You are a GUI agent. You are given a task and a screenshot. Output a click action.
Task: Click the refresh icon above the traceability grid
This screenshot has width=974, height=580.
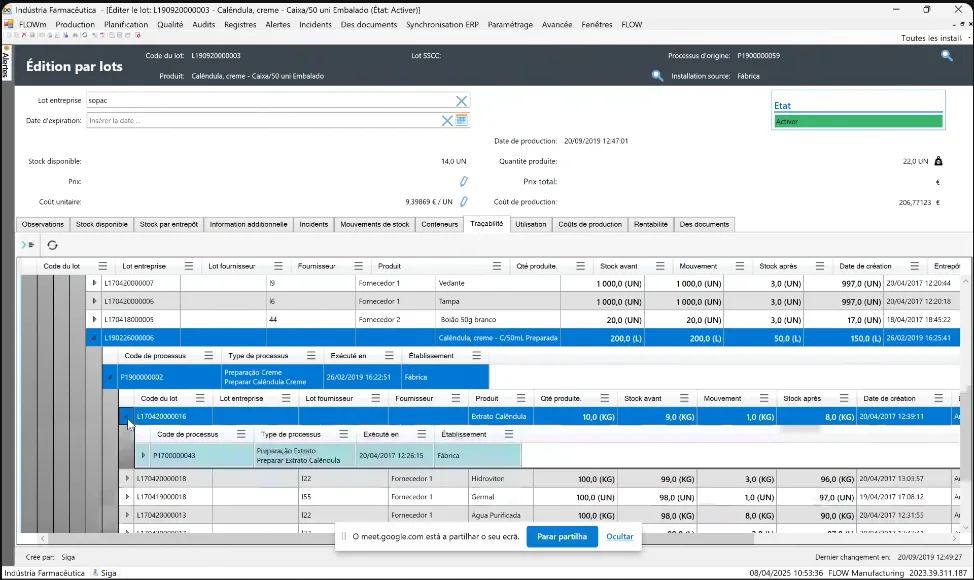(x=52, y=245)
